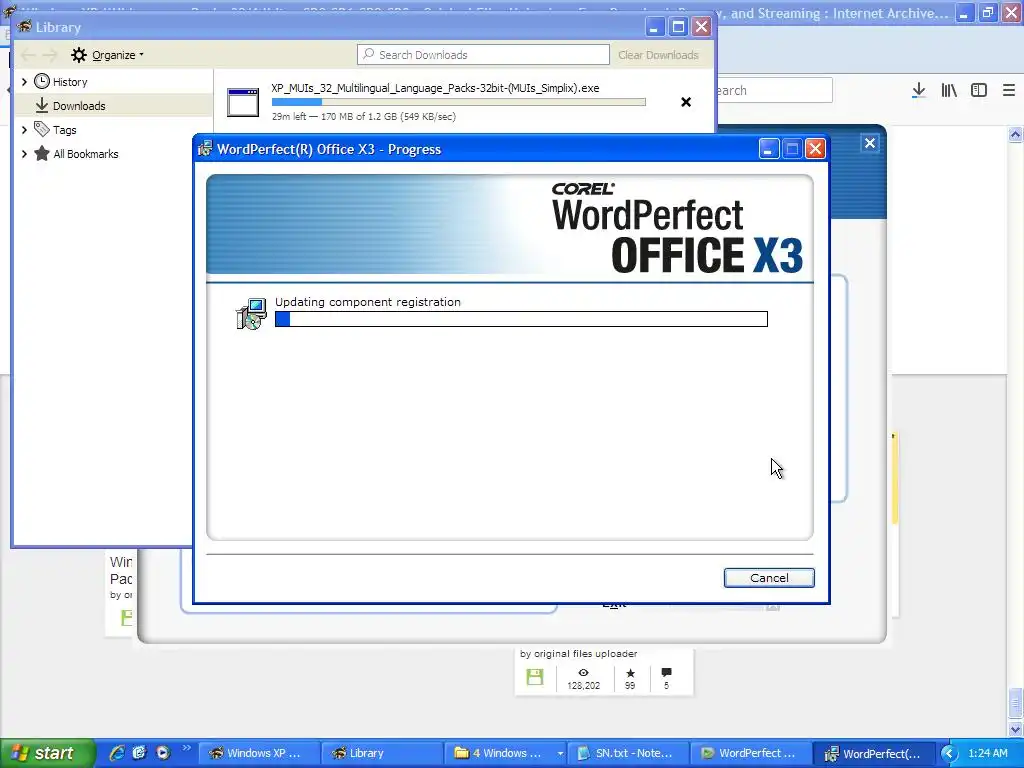The width and height of the screenshot is (1024, 768).
Task: Select Downloads in Library sidebar
Action: pyautogui.click(x=79, y=106)
